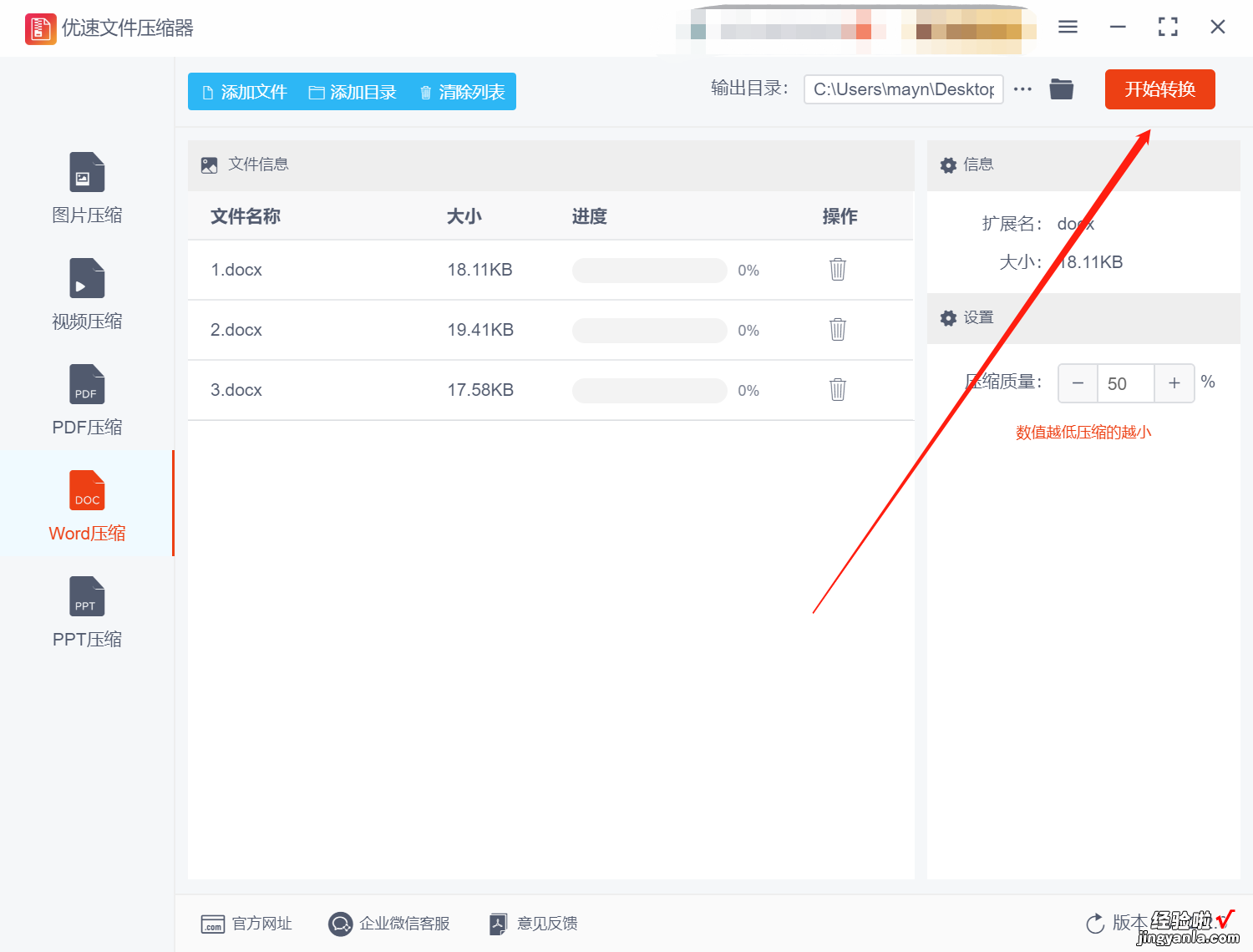Click the 0% label for 1.docx
The height and width of the screenshot is (952, 1253).
click(x=748, y=271)
